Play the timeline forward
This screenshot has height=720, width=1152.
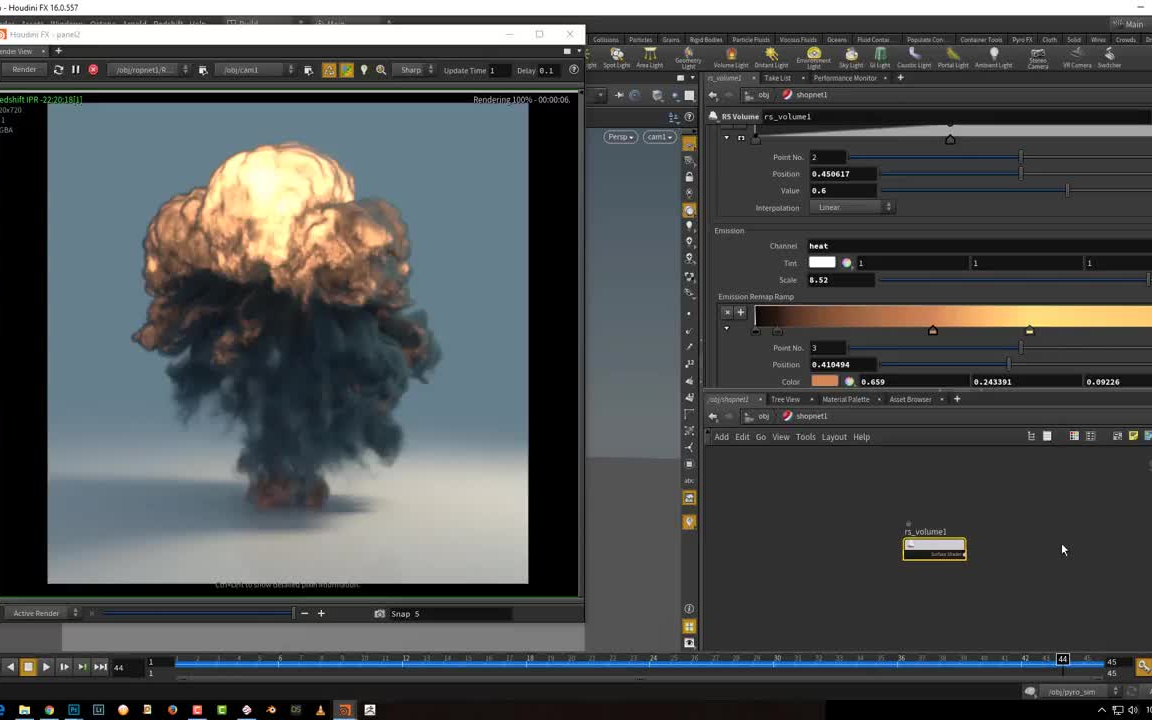pyautogui.click(x=46, y=667)
